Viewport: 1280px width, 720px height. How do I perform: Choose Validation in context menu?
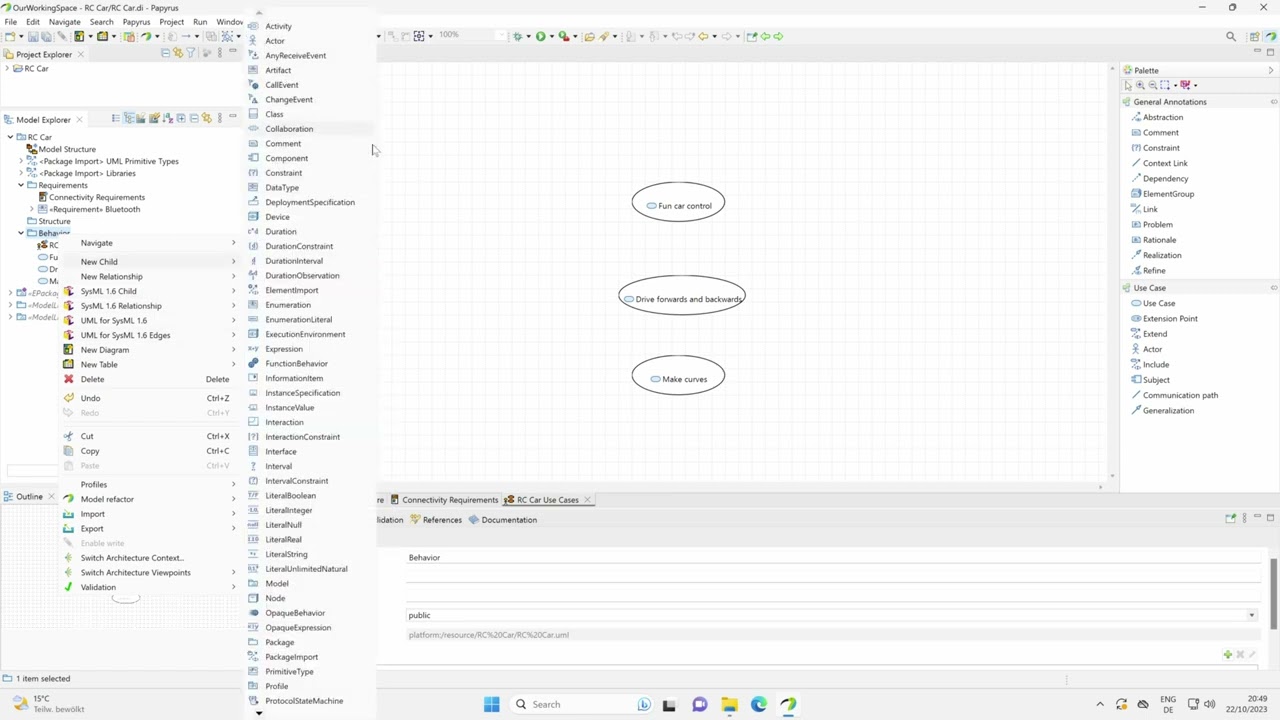(x=152, y=587)
